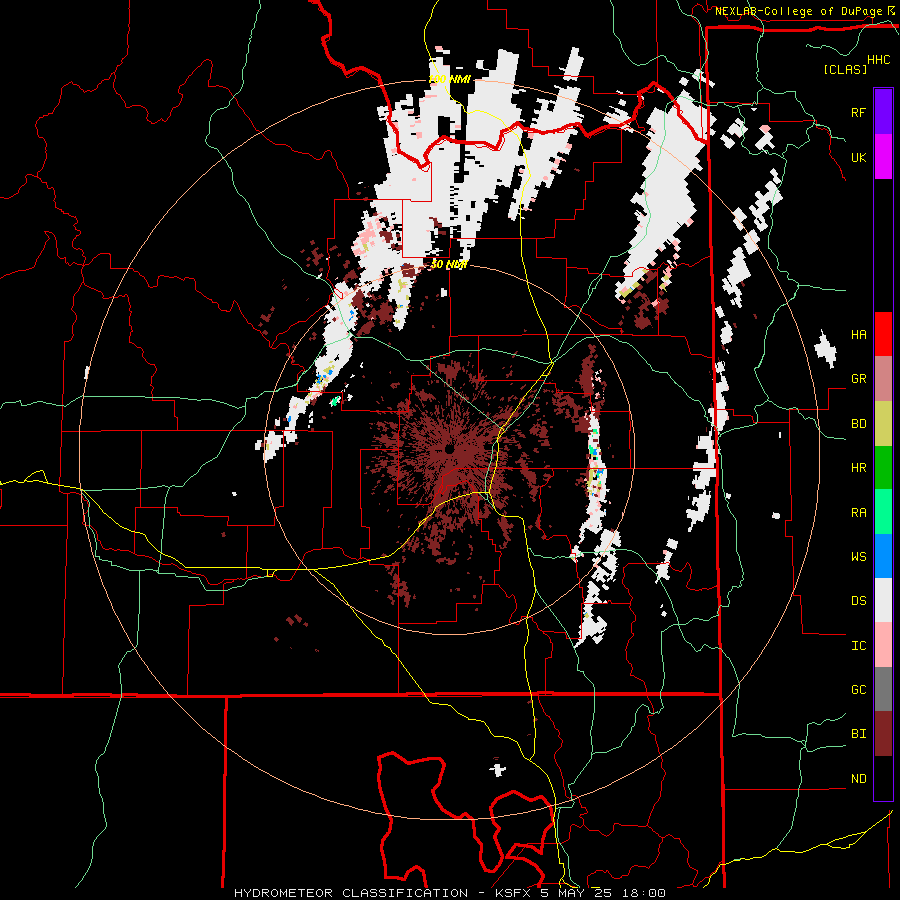Click the RA legend label
Screen dimensions: 900x900
pyautogui.click(x=858, y=512)
